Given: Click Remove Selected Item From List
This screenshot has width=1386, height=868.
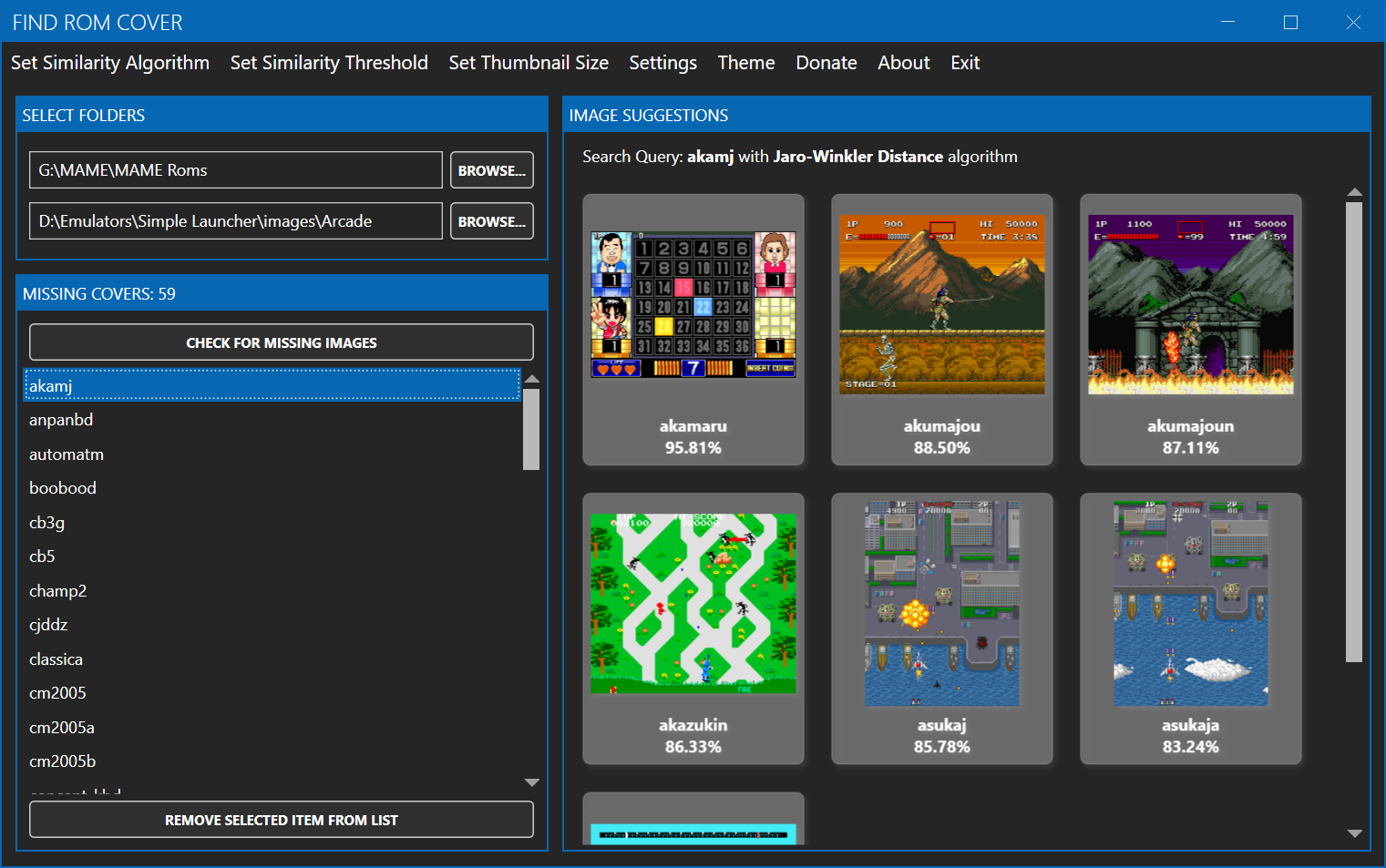Looking at the screenshot, I should [x=282, y=820].
